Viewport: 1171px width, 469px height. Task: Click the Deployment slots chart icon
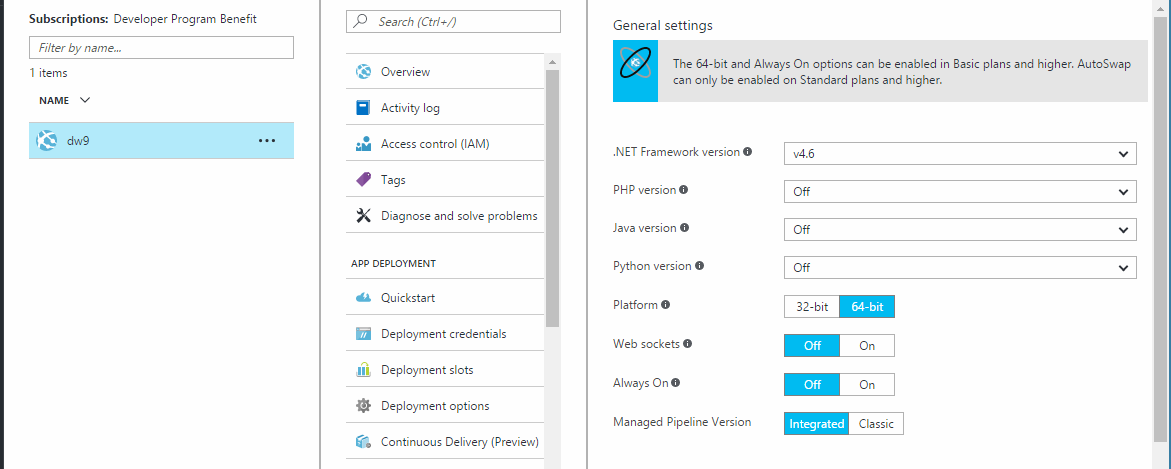[363, 370]
